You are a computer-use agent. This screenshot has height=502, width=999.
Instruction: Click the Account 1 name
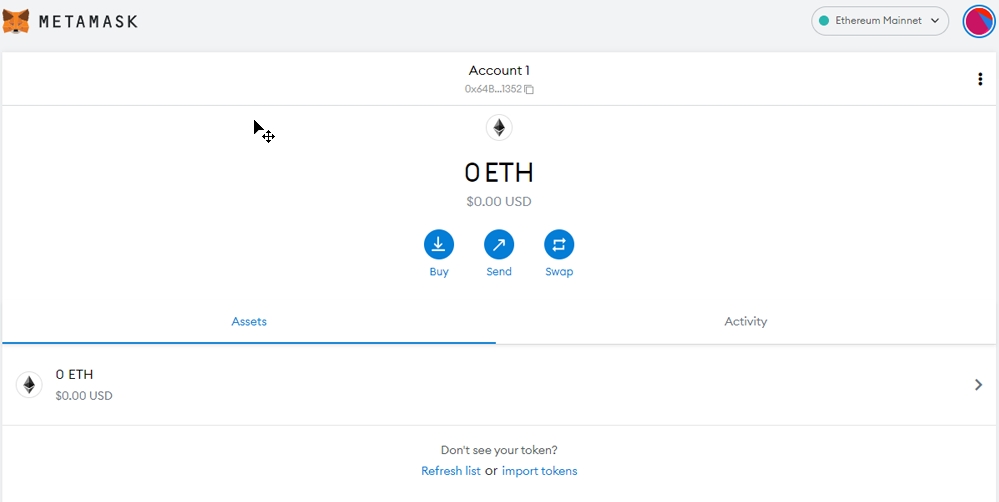pyautogui.click(x=499, y=70)
